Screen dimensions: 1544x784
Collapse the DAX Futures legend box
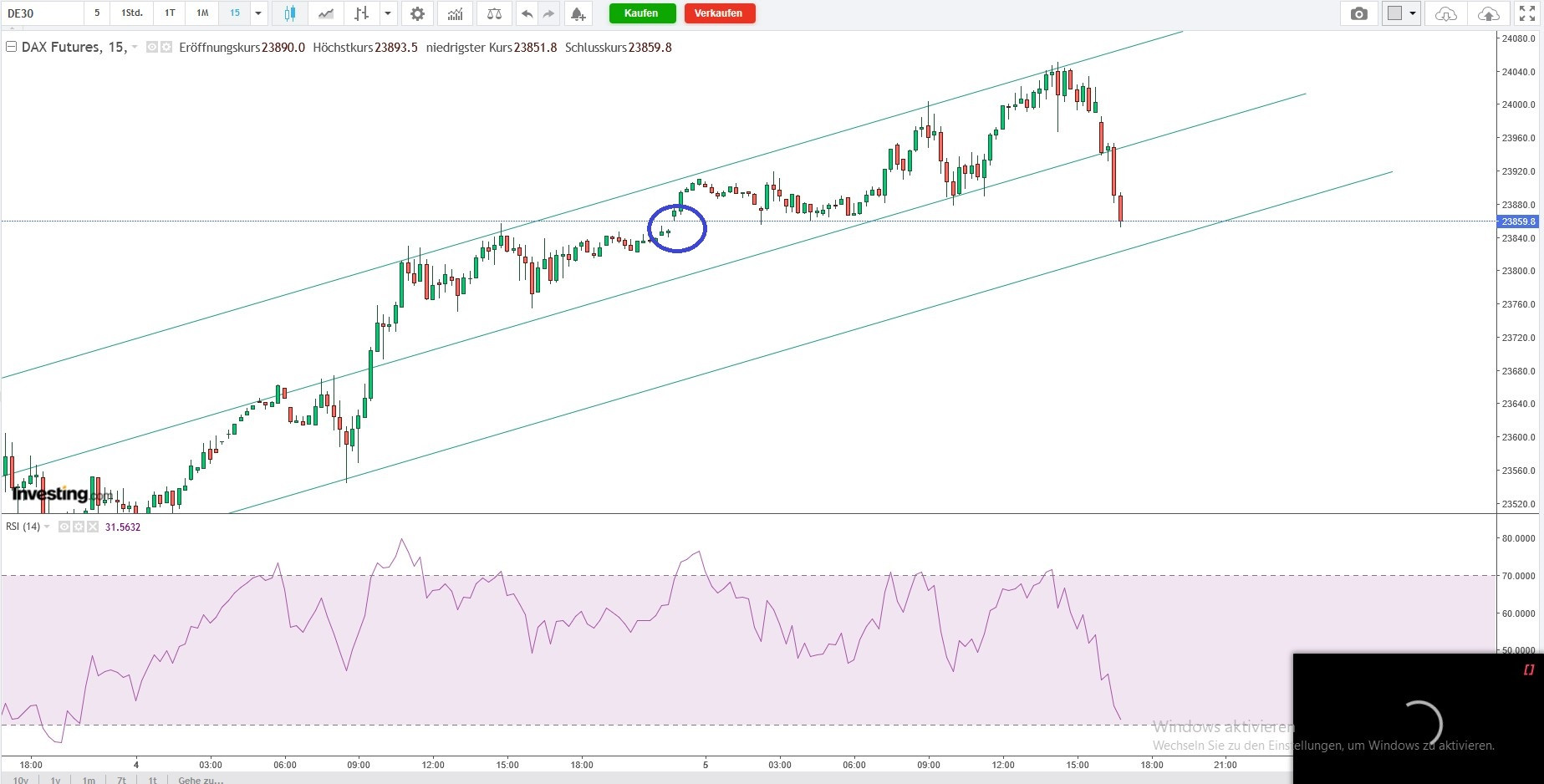click(12, 47)
